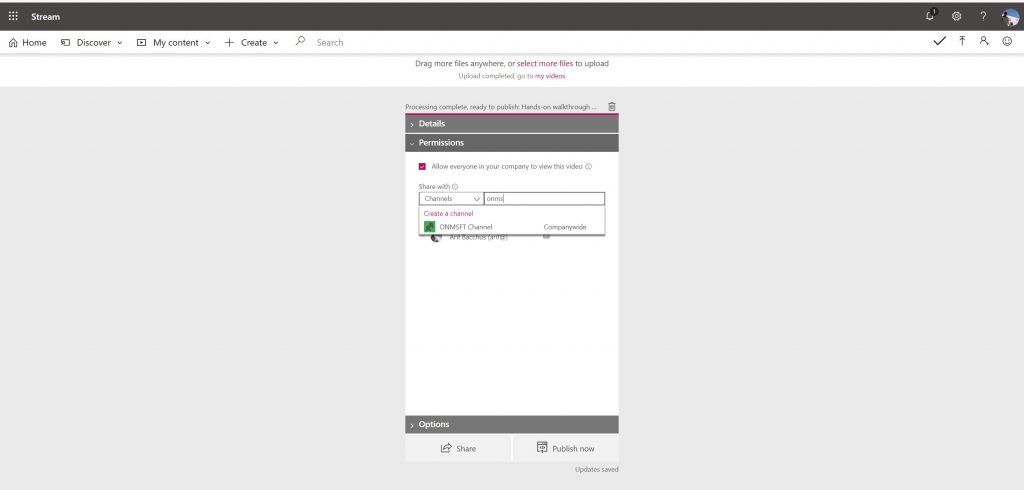
Task: Expand the Details section
Action: point(512,123)
